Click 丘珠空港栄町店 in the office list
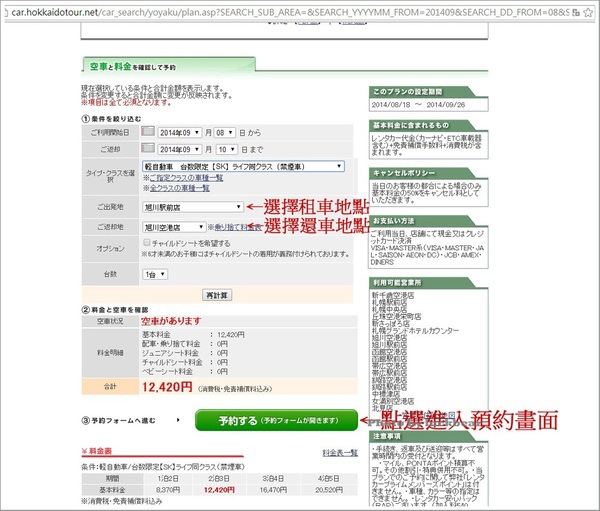This screenshot has height=511, width=600. click(396, 317)
